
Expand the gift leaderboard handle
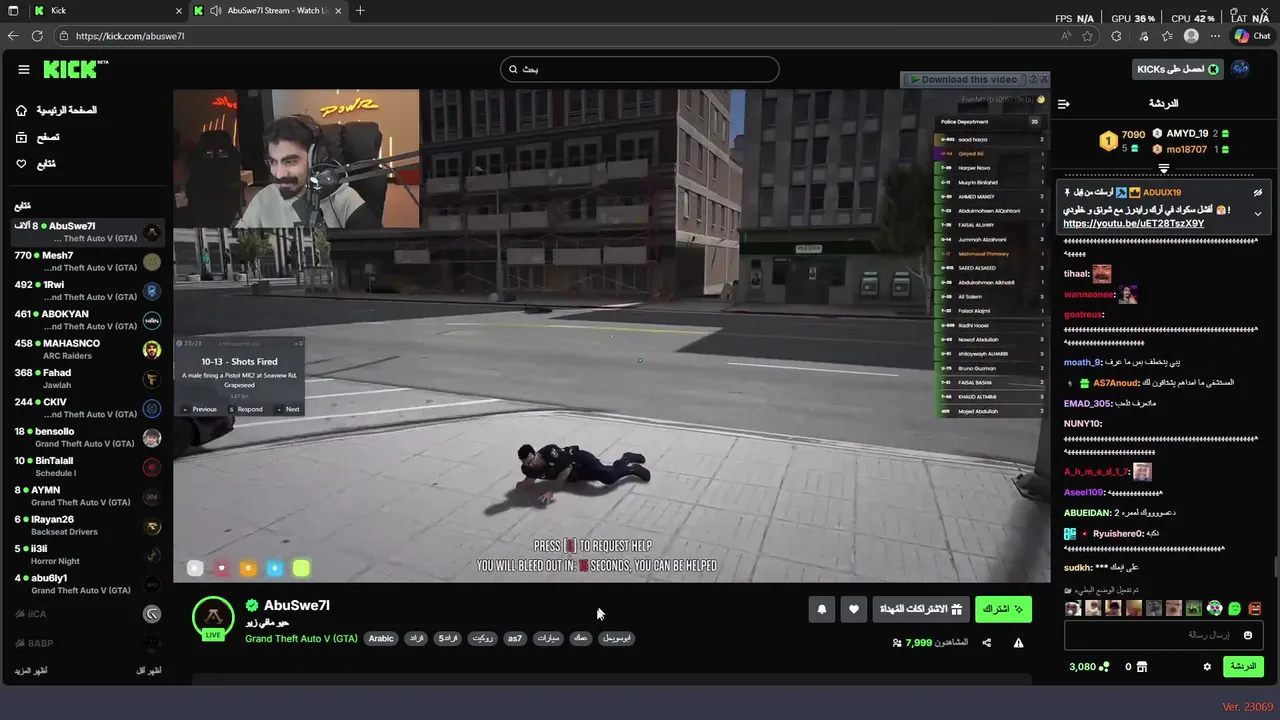[1164, 168]
